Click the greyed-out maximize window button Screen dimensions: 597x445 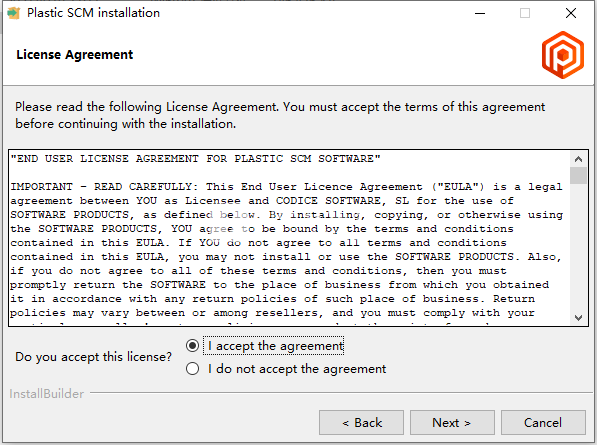click(525, 13)
